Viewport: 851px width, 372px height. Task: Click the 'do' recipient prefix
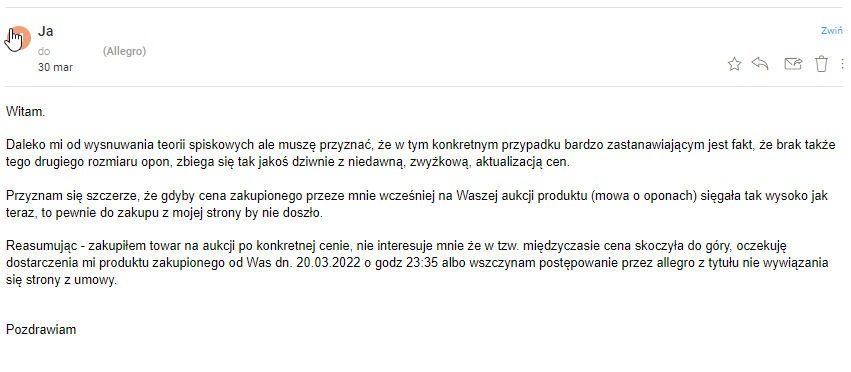pyautogui.click(x=44, y=51)
